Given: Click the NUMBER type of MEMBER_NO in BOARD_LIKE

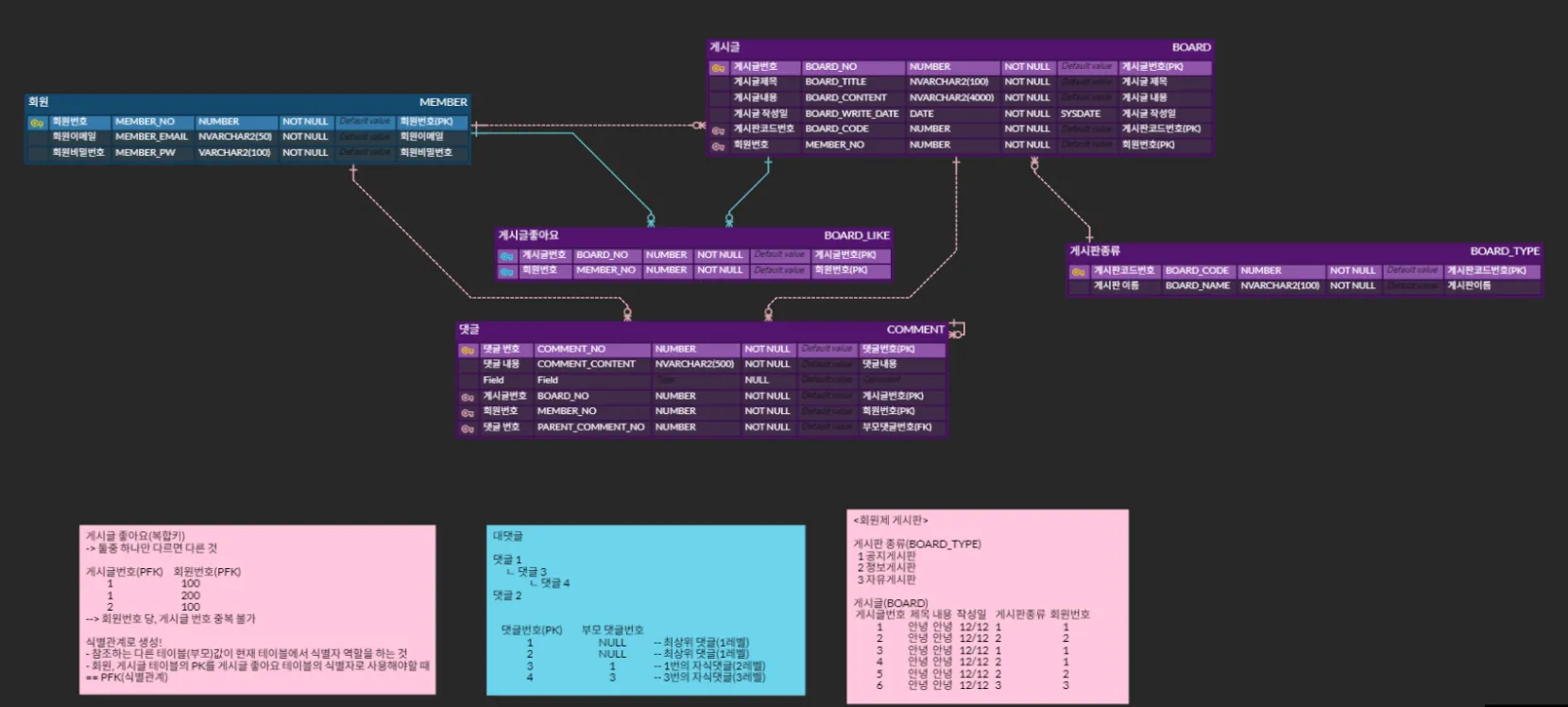Looking at the screenshot, I should (x=667, y=271).
